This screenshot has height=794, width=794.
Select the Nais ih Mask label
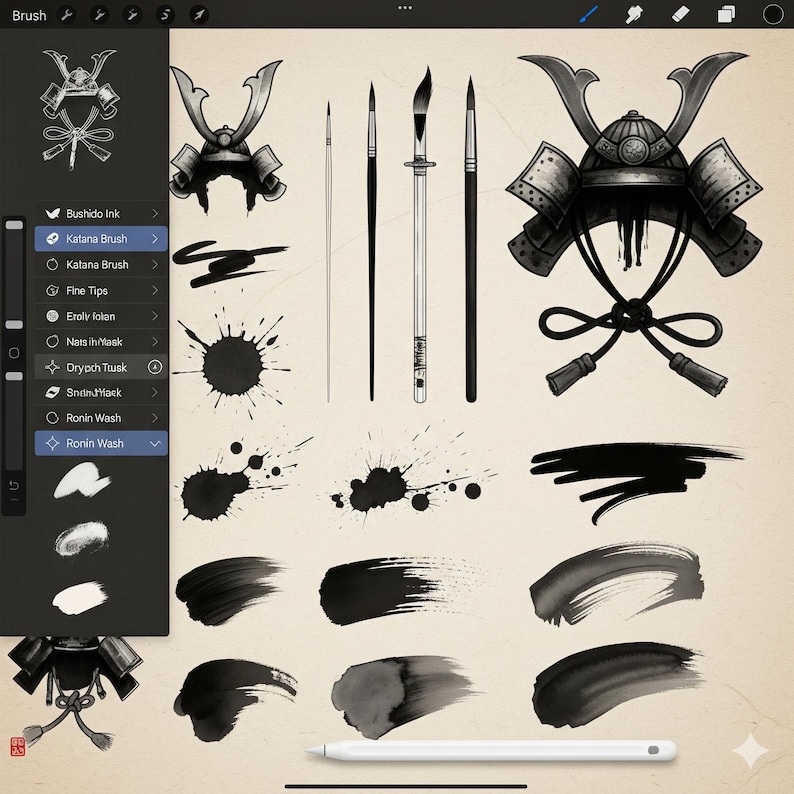coord(94,342)
